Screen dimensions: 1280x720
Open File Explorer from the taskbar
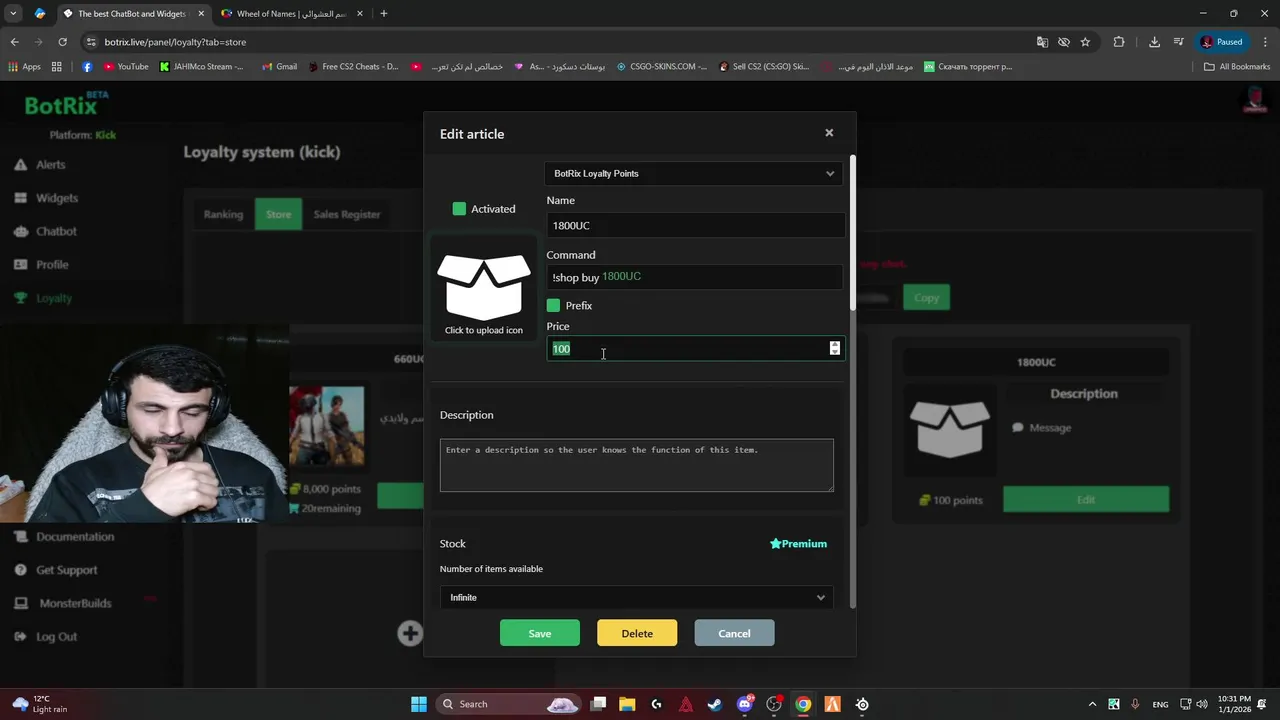627,704
